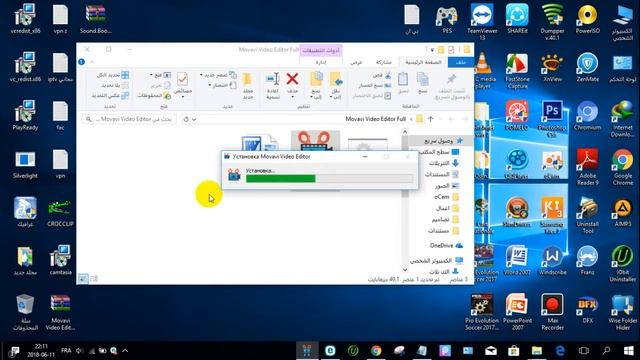Click Pin to Quick access pushpin icon

point(451,79)
